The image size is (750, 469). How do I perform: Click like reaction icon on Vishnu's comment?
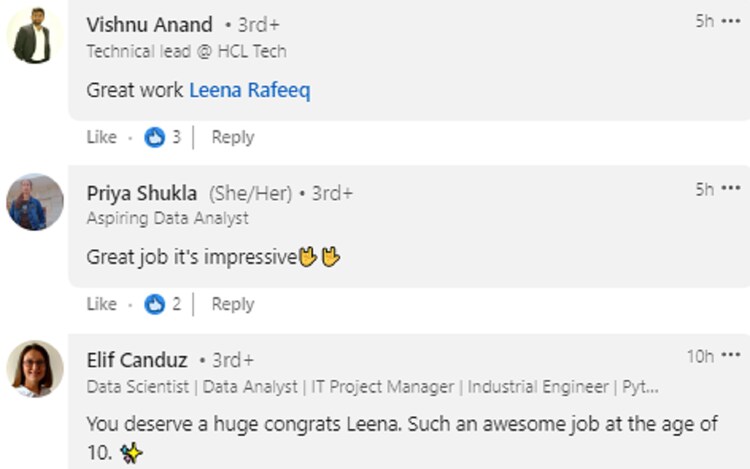(x=154, y=137)
